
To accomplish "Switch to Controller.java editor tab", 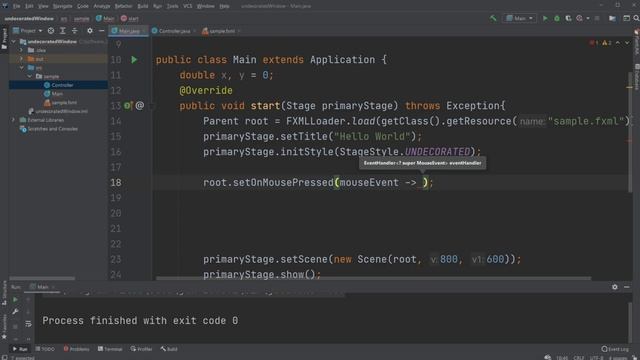I will pyautogui.click(x=173, y=31).
